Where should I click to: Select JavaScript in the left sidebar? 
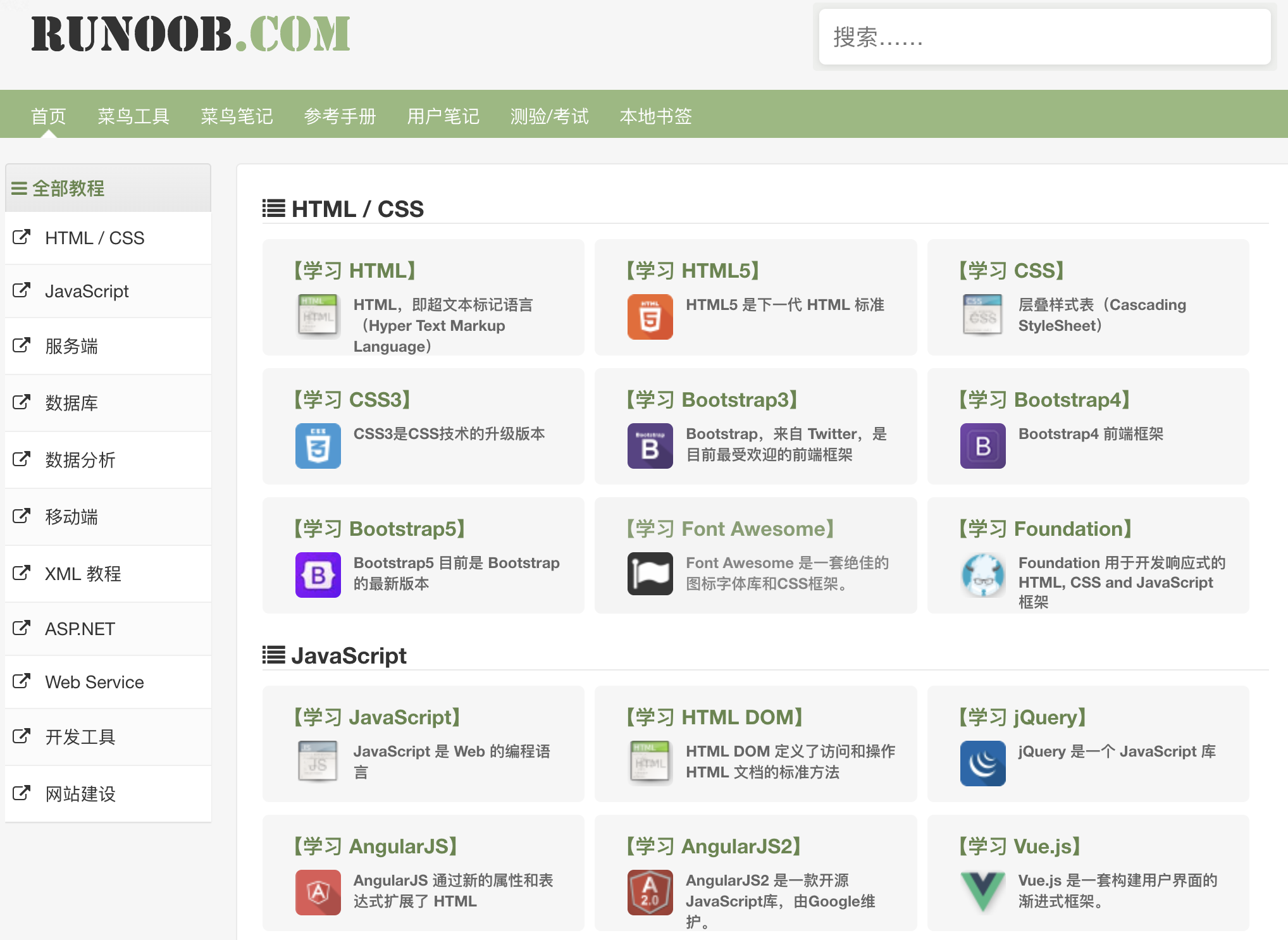pos(87,292)
